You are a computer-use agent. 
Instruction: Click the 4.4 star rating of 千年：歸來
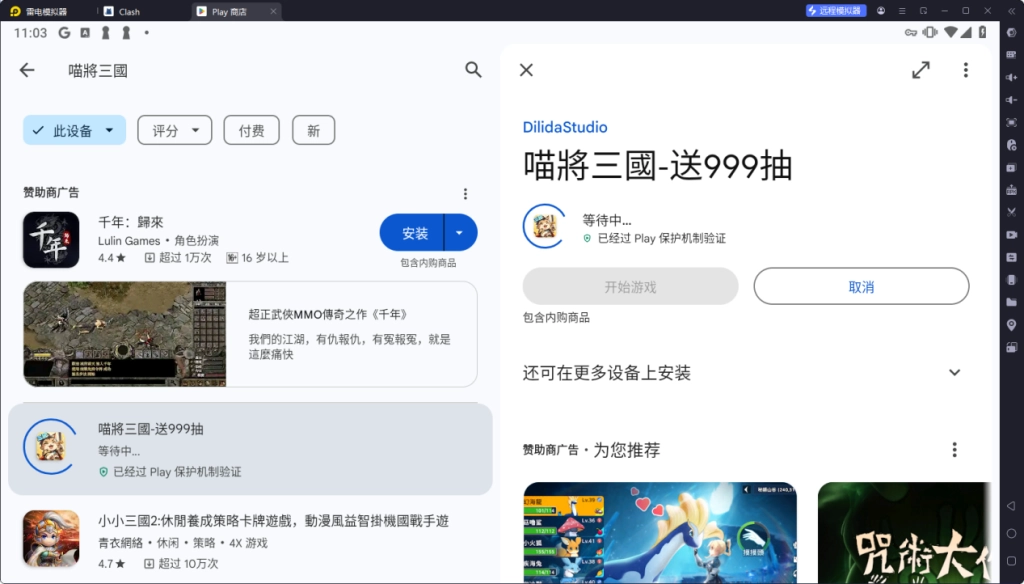[111, 258]
